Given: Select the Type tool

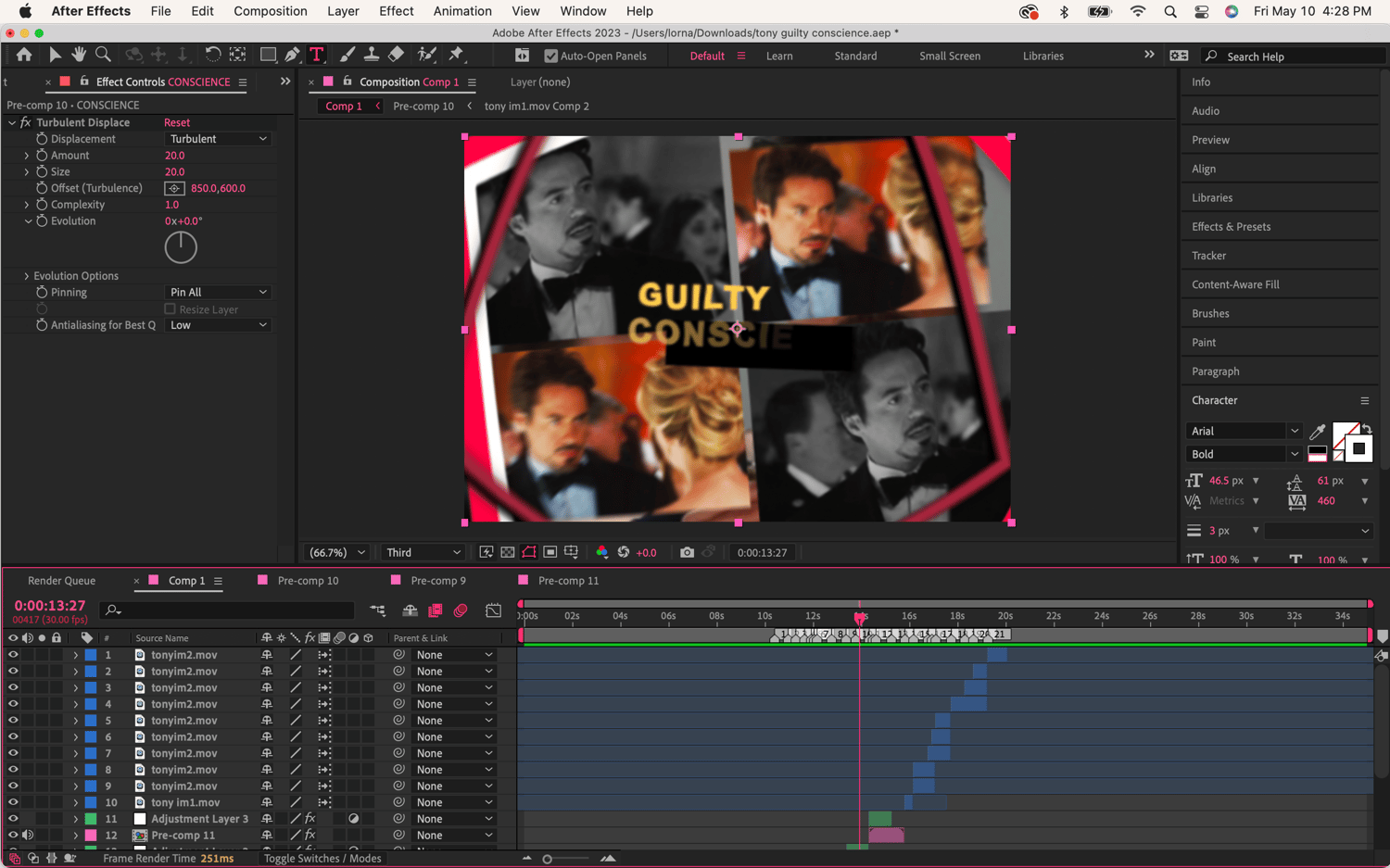Looking at the screenshot, I should tap(317, 55).
